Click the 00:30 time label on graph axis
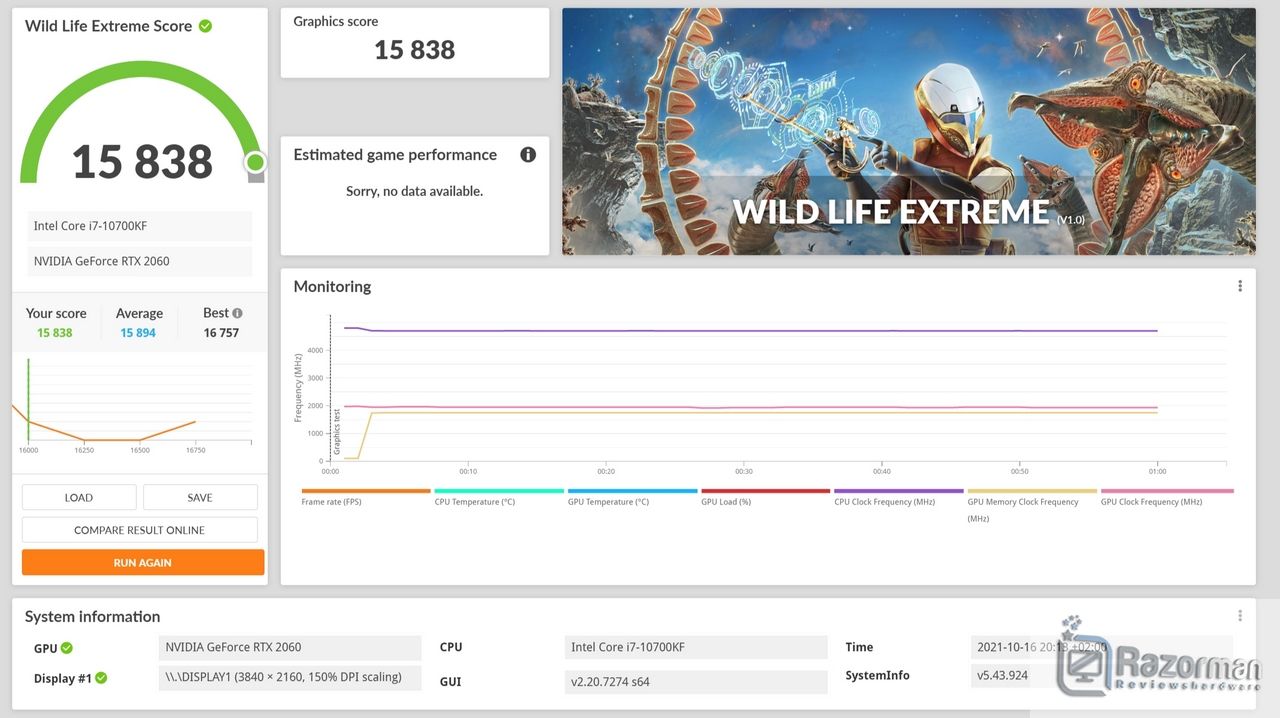 click(743, 471)
